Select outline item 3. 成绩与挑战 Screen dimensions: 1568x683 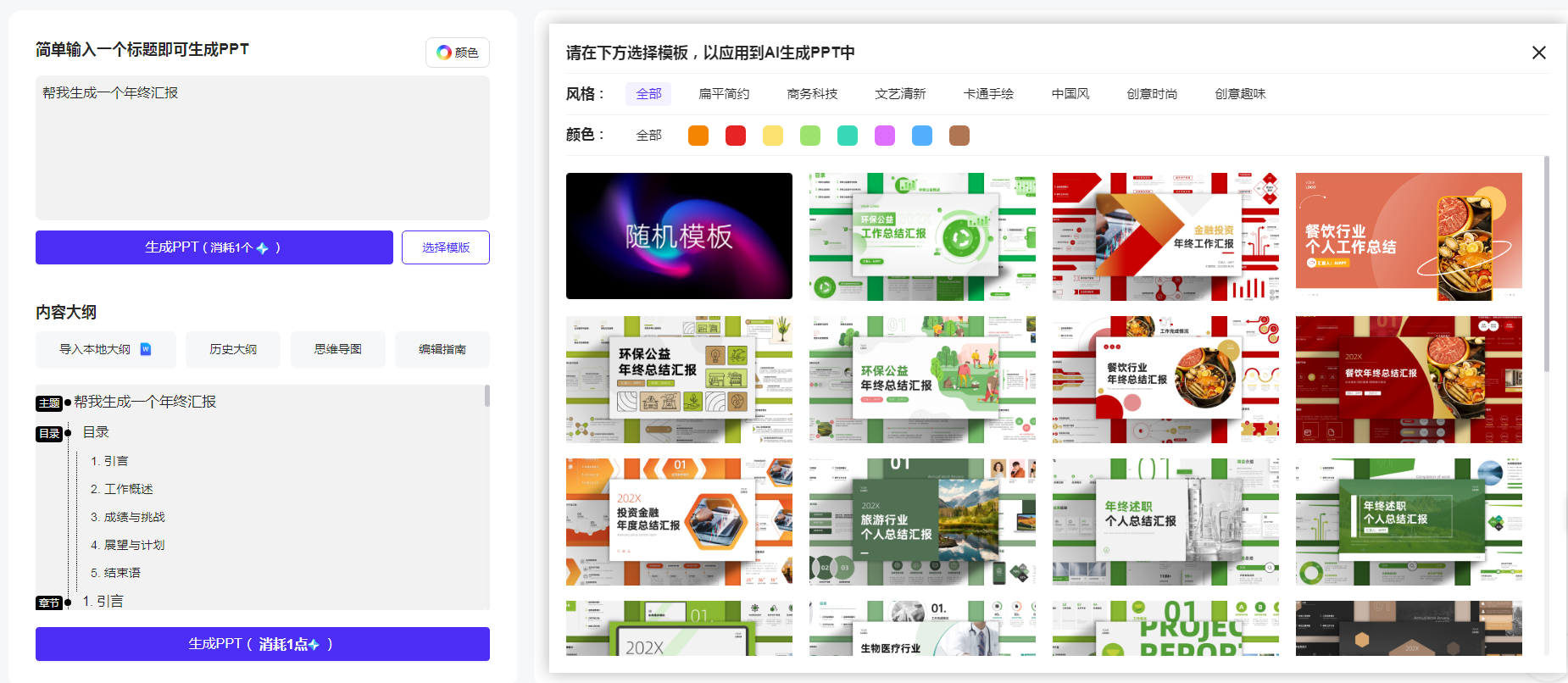point(127,517)
